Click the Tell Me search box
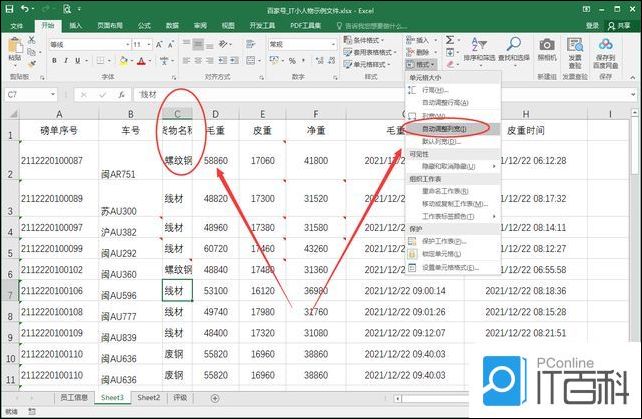Viewport: 642px width, 419px height. [372, 26]
